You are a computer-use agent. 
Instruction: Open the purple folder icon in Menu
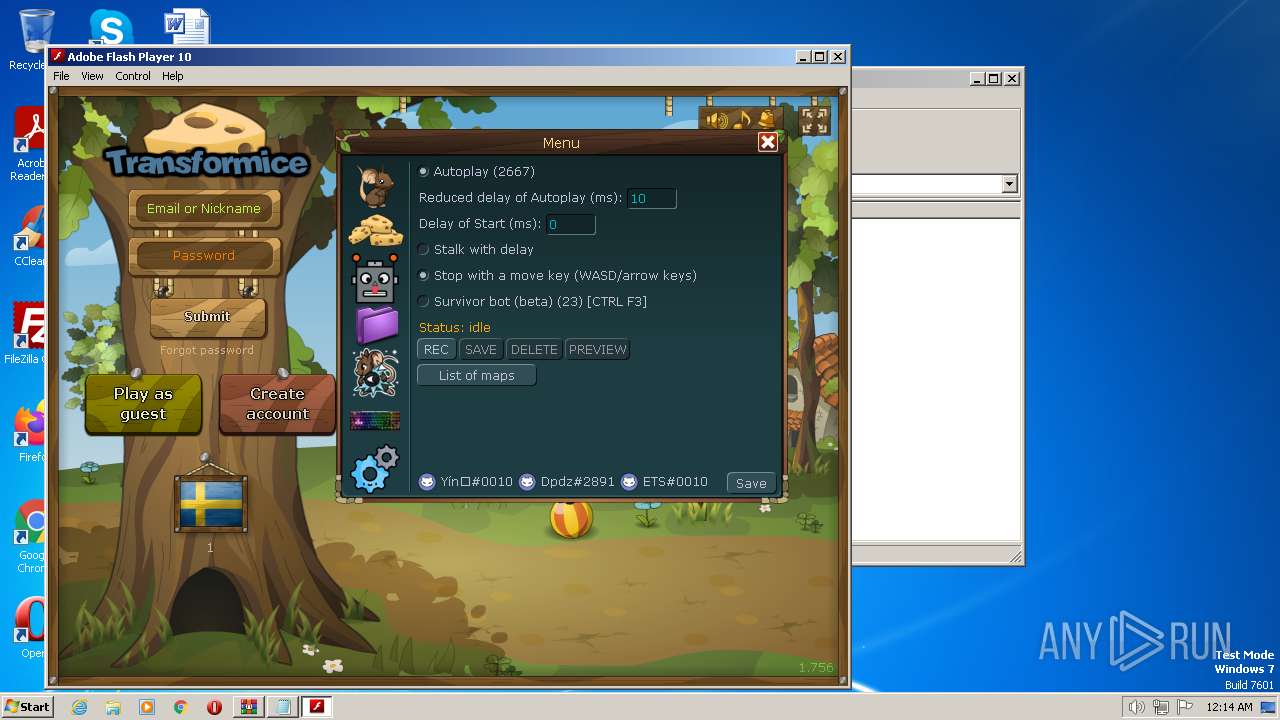pyautogui.click(x=376, y=325)
